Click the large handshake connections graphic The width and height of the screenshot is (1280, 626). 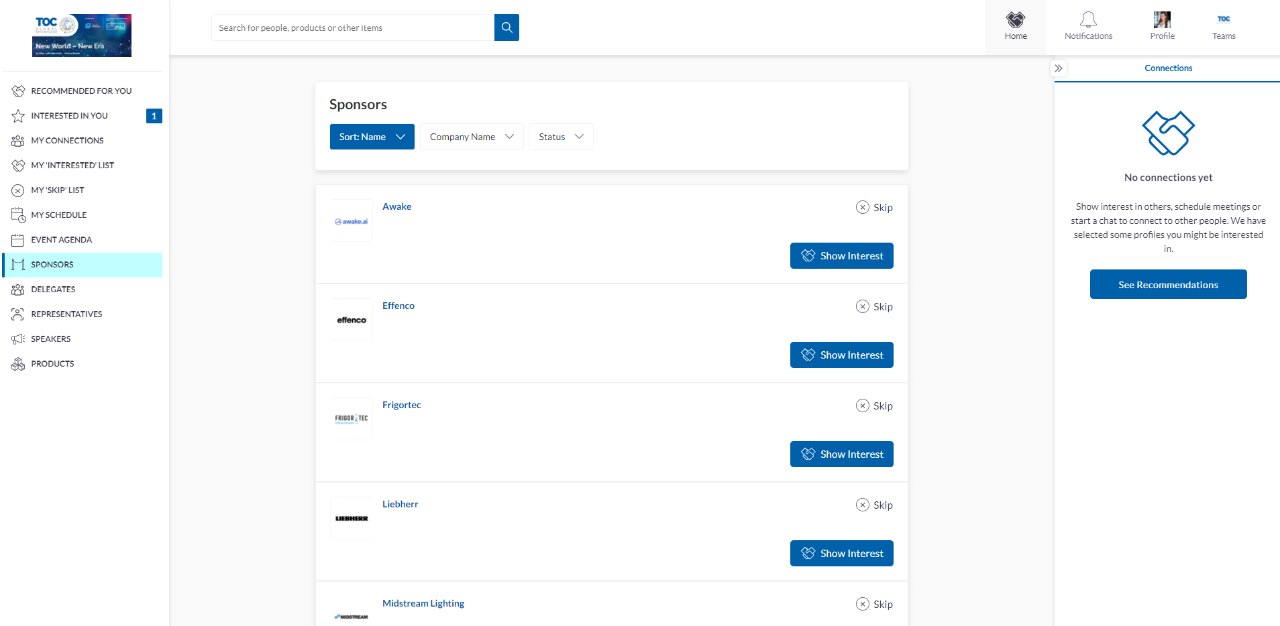(x=1168, y=133)
